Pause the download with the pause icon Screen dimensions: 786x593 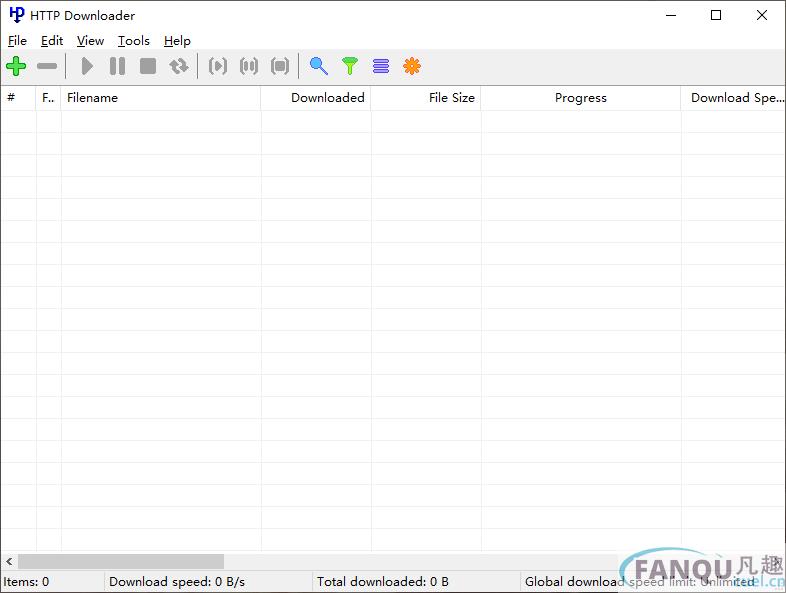tap(117, 66)
